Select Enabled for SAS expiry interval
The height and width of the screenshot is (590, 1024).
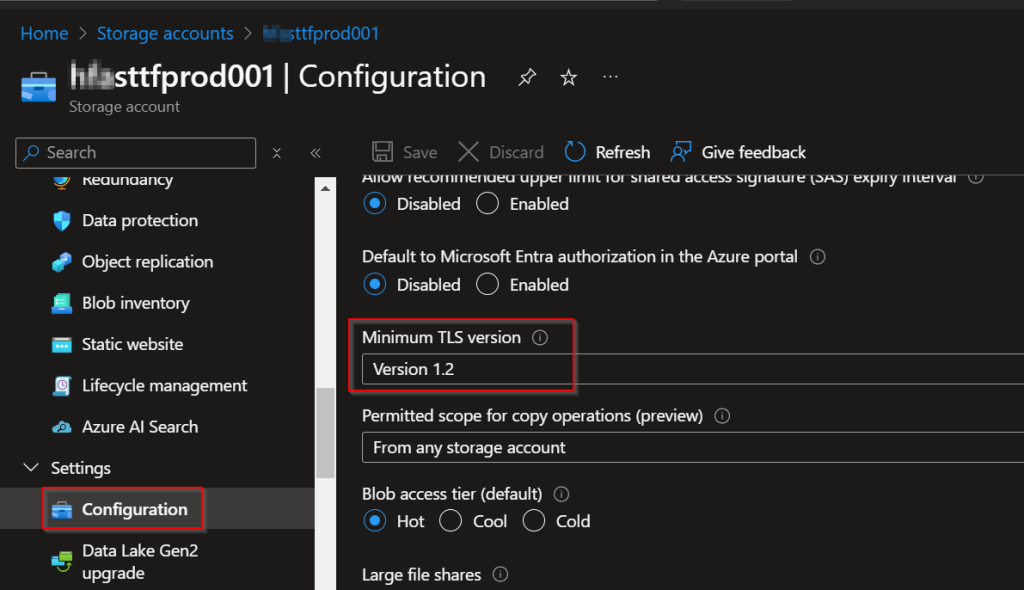(x=487, y=204)
